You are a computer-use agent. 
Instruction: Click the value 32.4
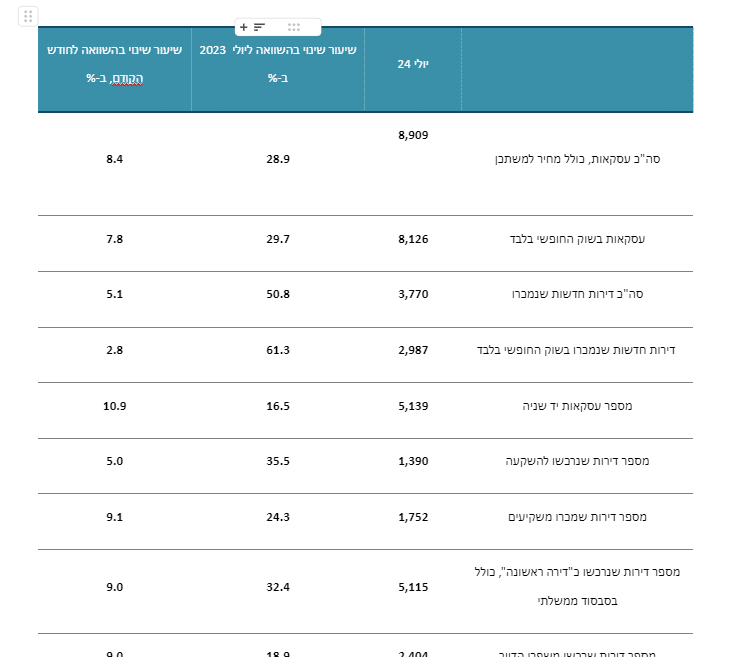point(278,587)
